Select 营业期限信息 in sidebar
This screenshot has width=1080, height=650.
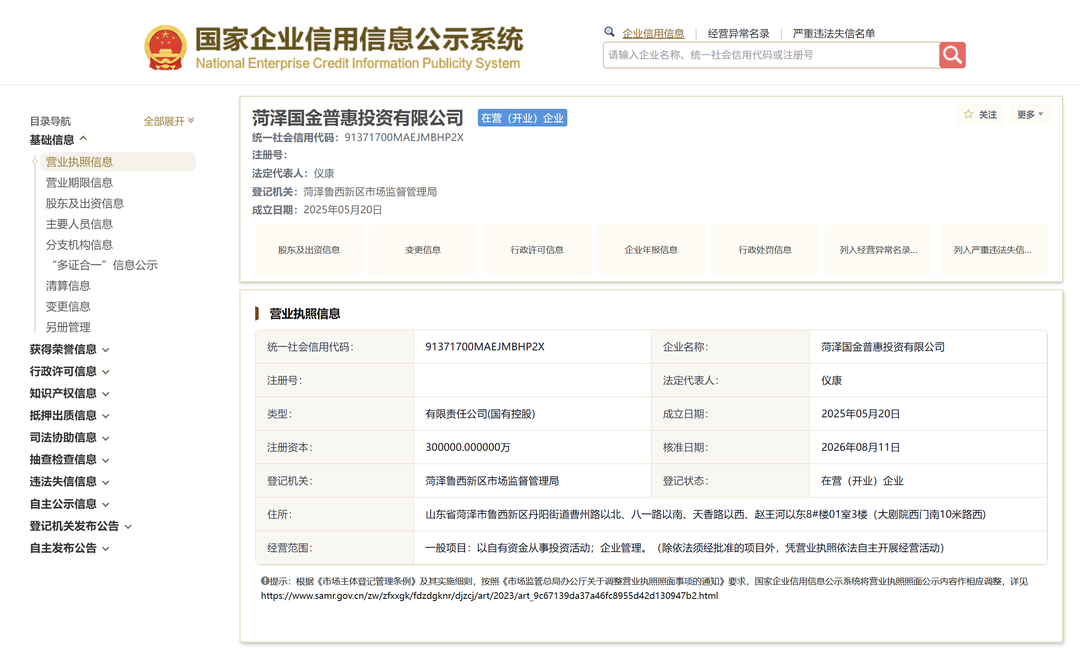[x=79, y=182]
